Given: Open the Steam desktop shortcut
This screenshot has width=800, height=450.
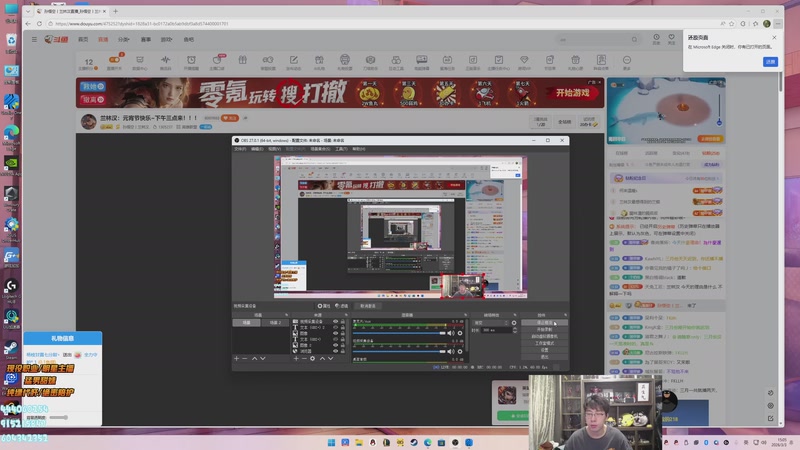Looking at the screenshot, I should pos(11,348).
